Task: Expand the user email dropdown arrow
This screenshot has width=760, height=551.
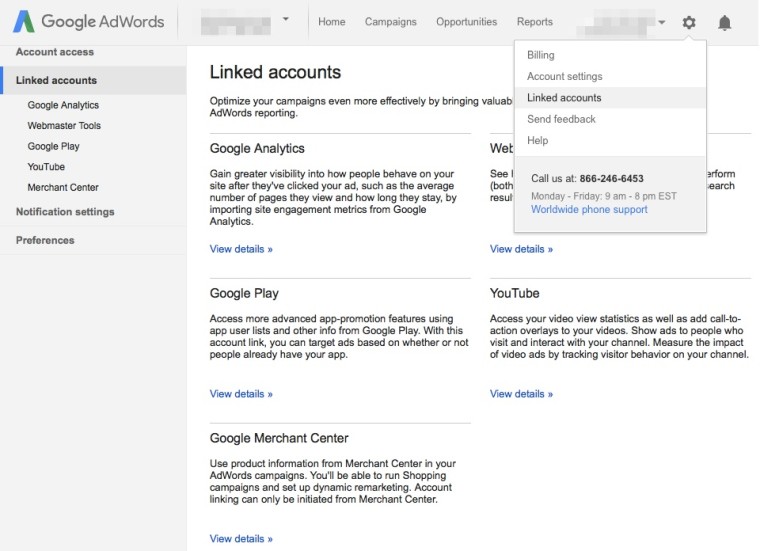Action: coord(662,22)
